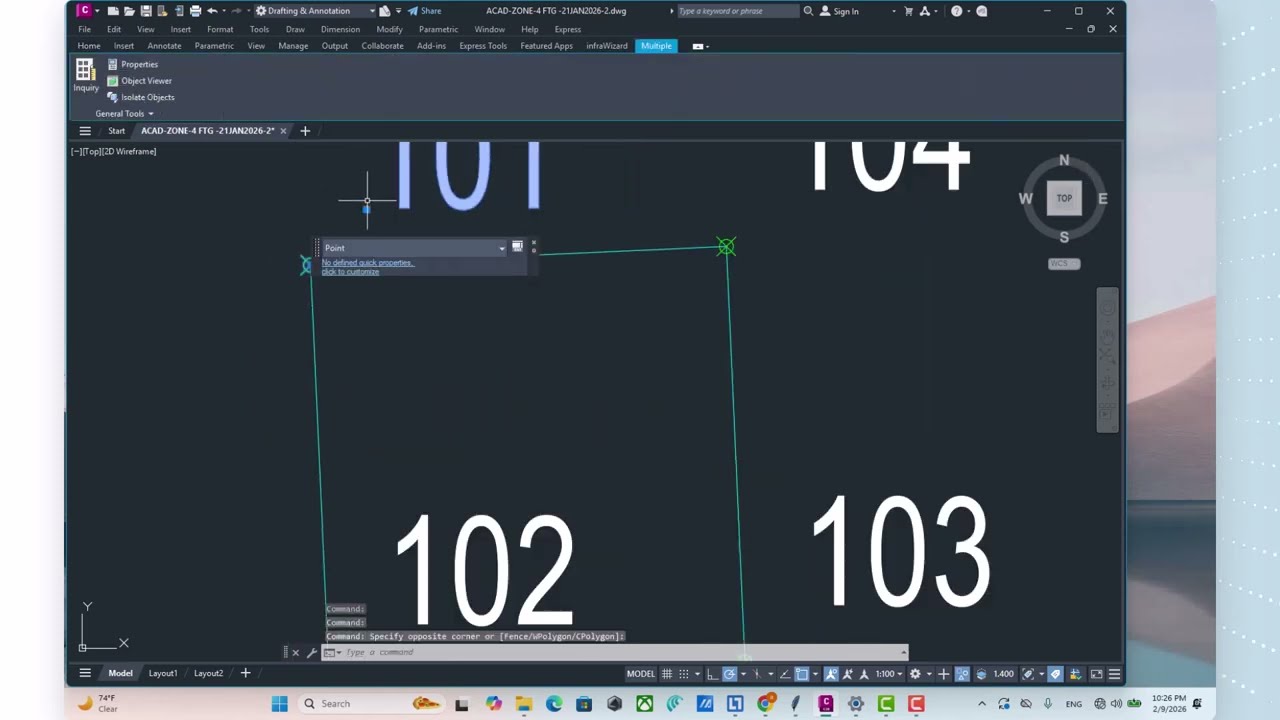Image resolution: width=1280 pixels, height=720 pixels.
Task: Open the status bar customization menu
Action: [1114, 674]
